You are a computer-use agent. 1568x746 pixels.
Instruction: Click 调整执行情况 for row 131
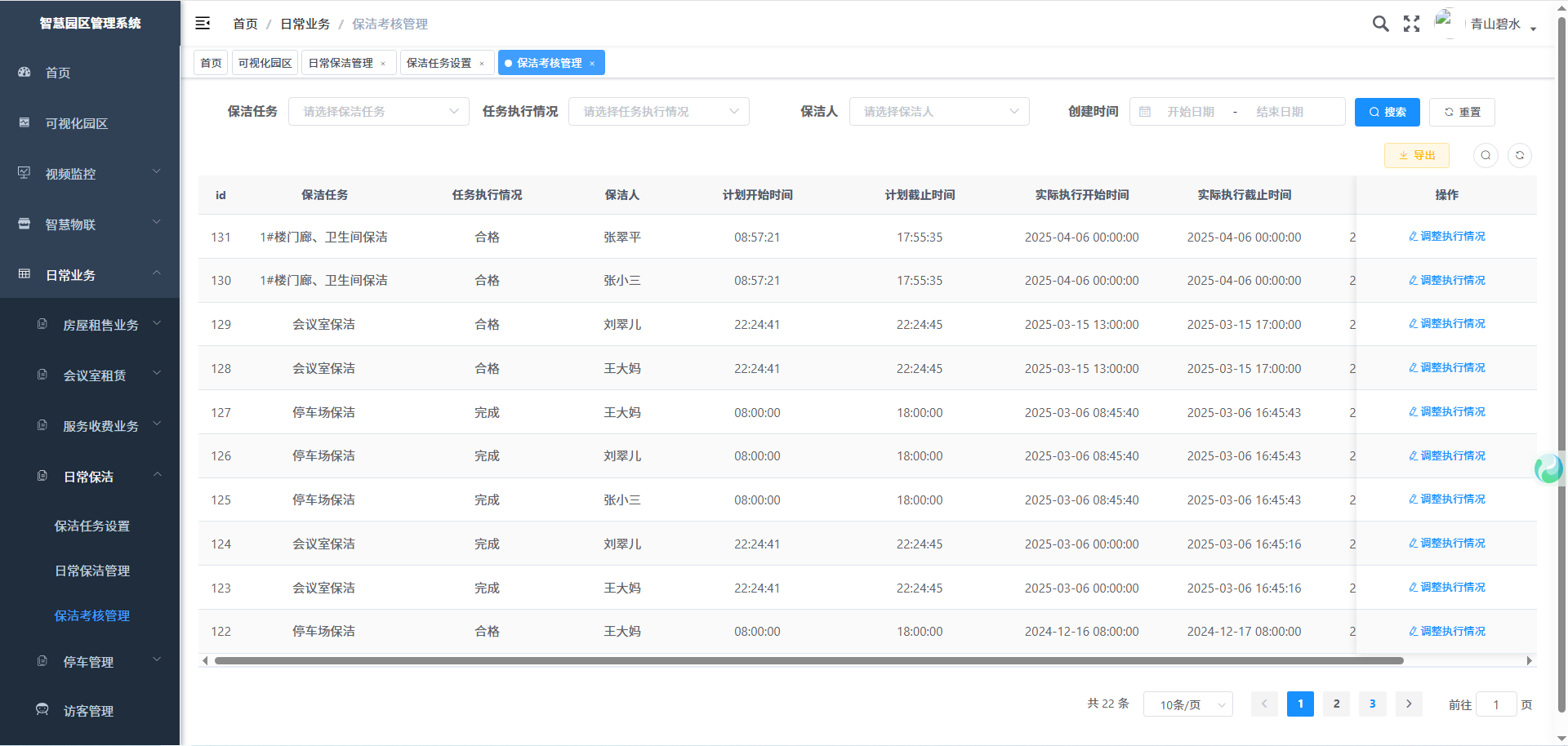(1446, 237)
